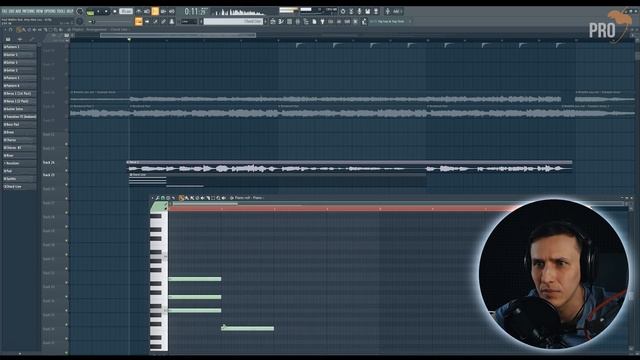The image size is (640, 360).
Task: Click the Track 24 header label
Action: point(49,162)
